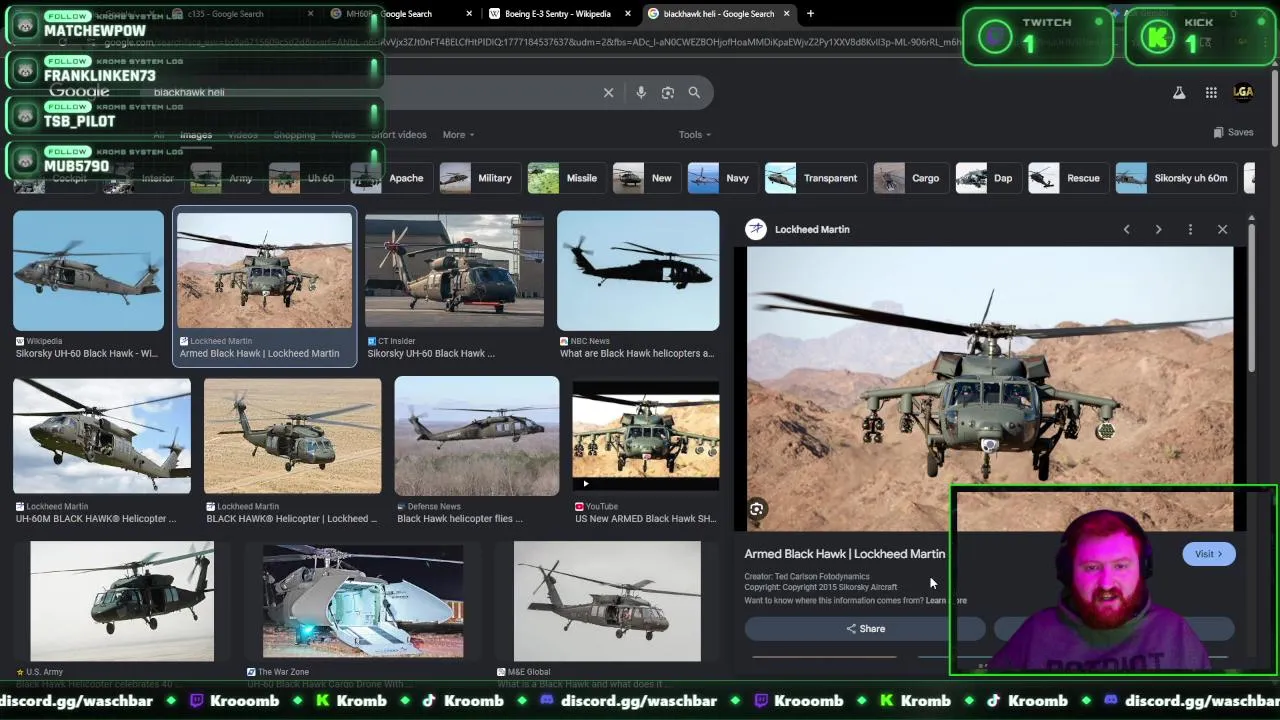Open The War Zone cargo drone thumbnail
This screenshot has width=1280, height=720.
[x=363, y=601]
